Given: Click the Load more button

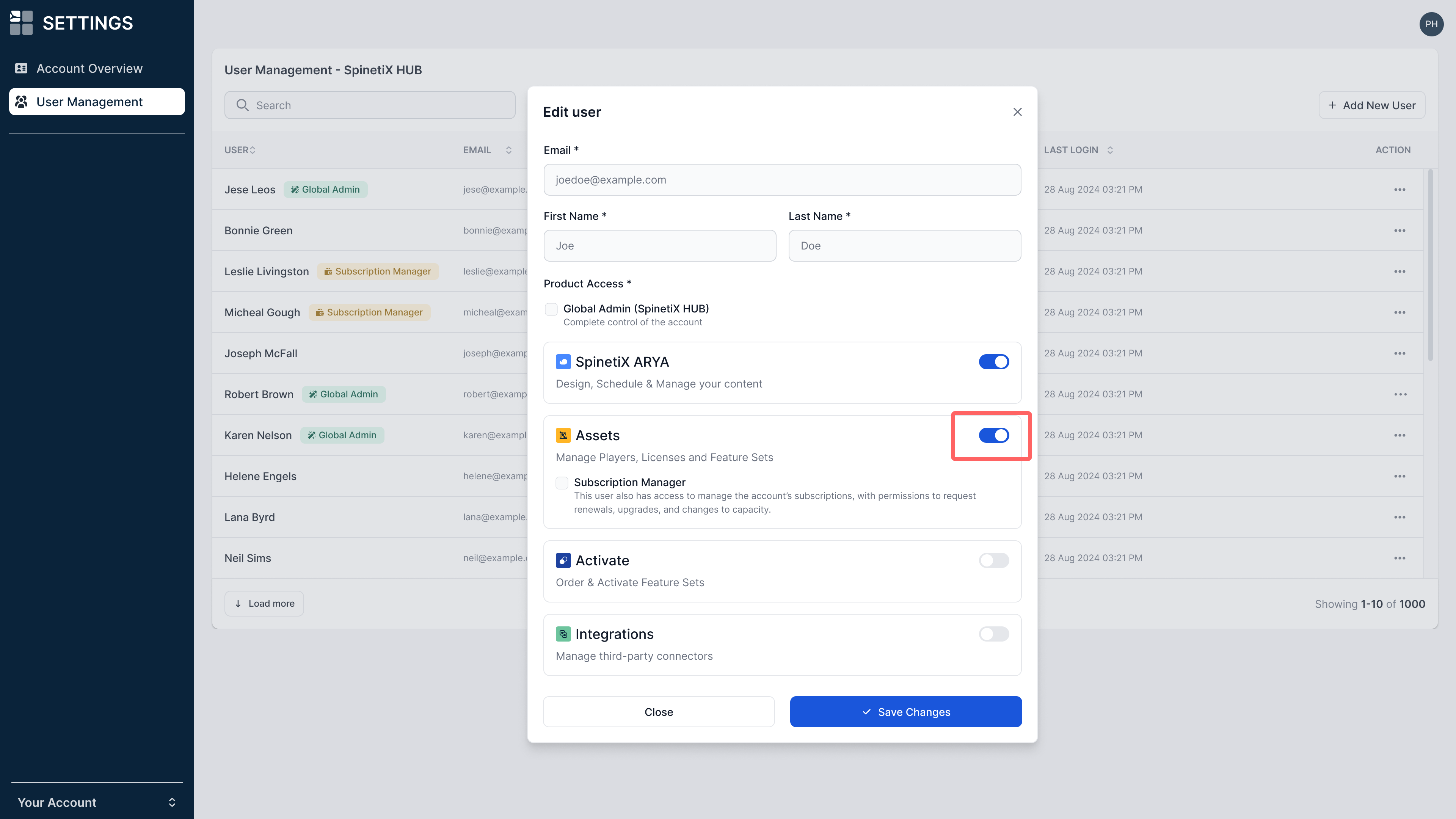Looking at the screenshot, I should click(x=264, y=604).
